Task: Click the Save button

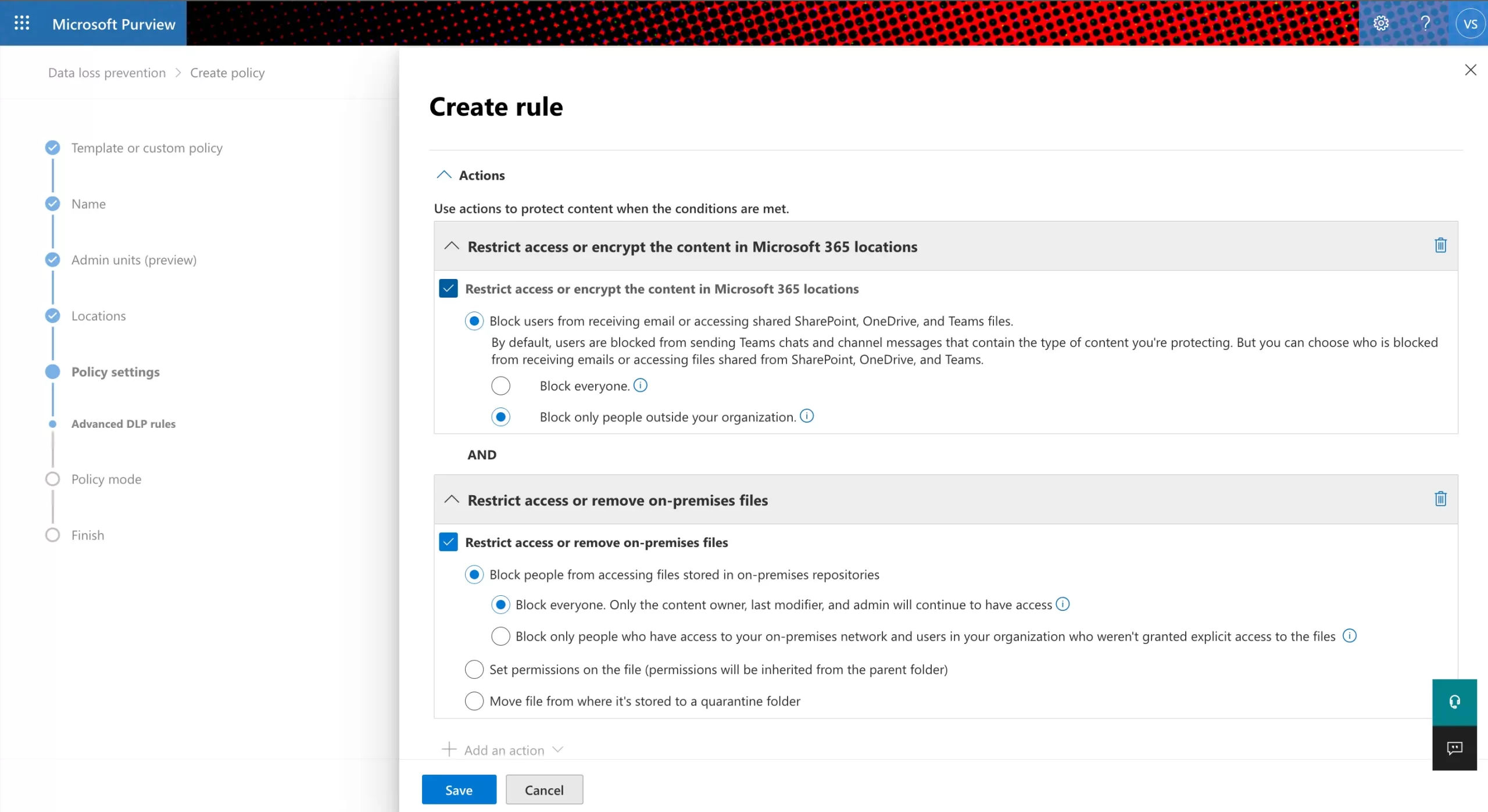Action: pyautogui.click(x=459, y=789)
